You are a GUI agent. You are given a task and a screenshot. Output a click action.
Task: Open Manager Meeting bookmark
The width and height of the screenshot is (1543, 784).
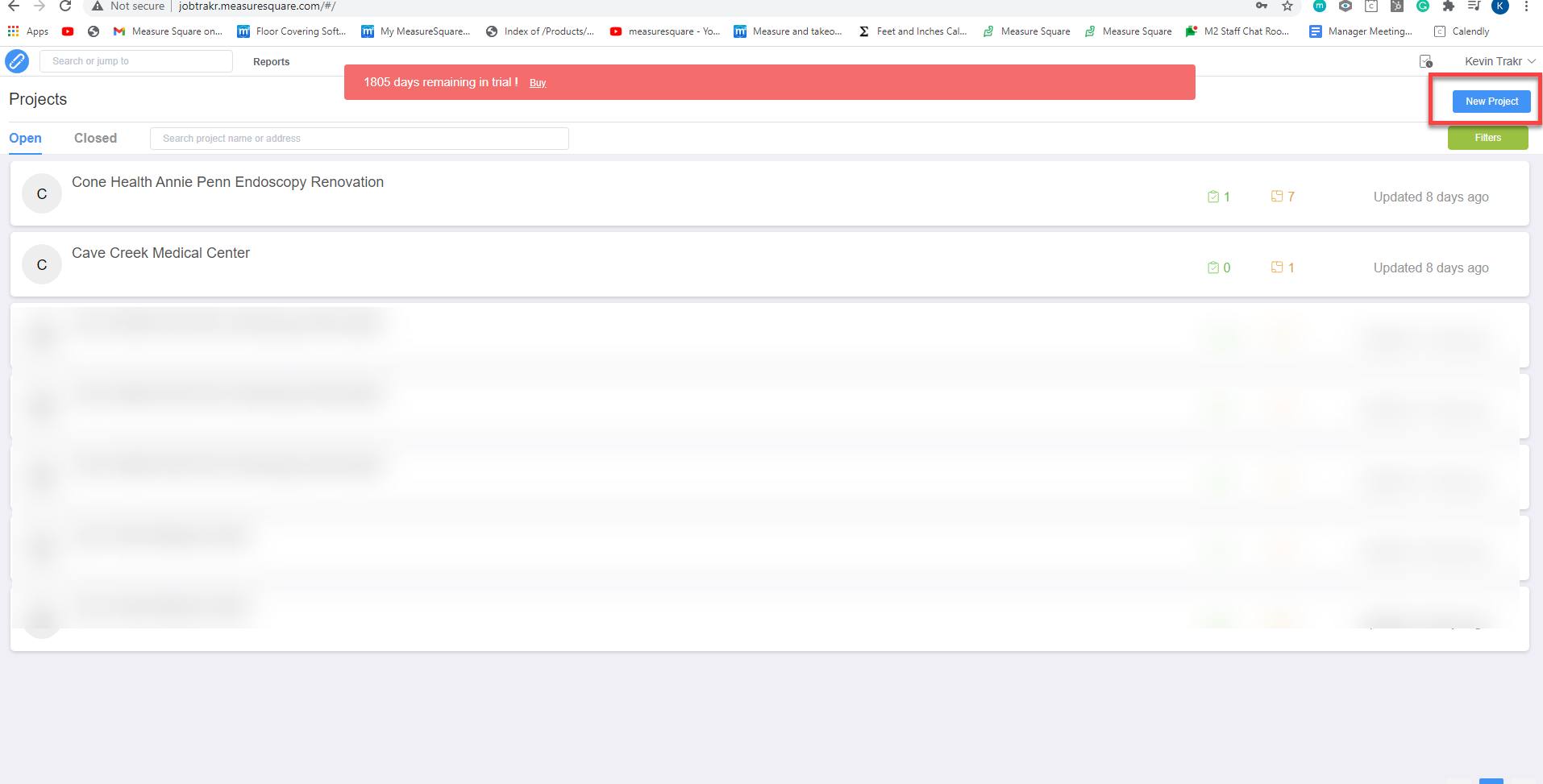point(1361,31)
